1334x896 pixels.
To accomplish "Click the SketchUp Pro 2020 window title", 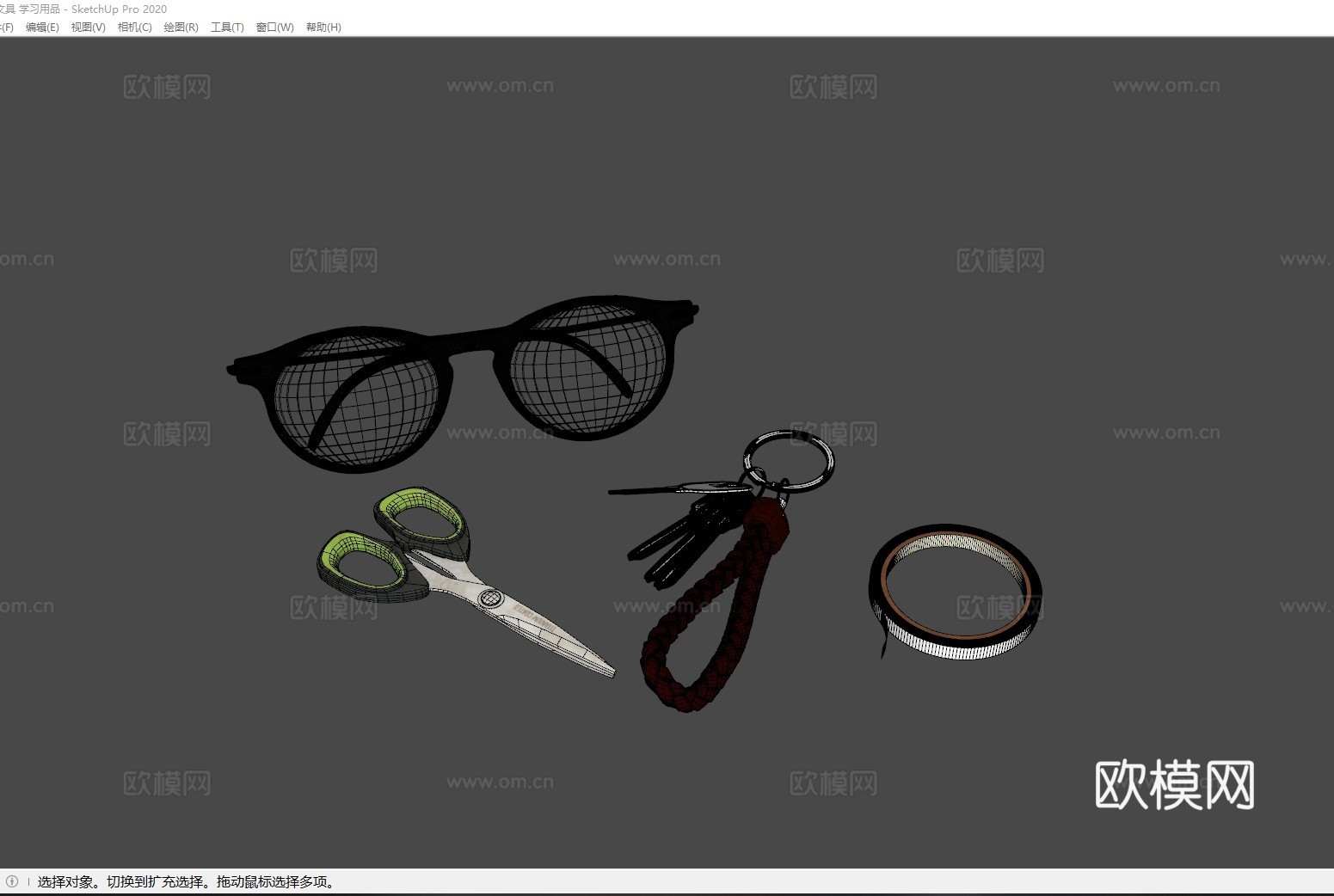I will pyautogui.click(x=120, y=9).
